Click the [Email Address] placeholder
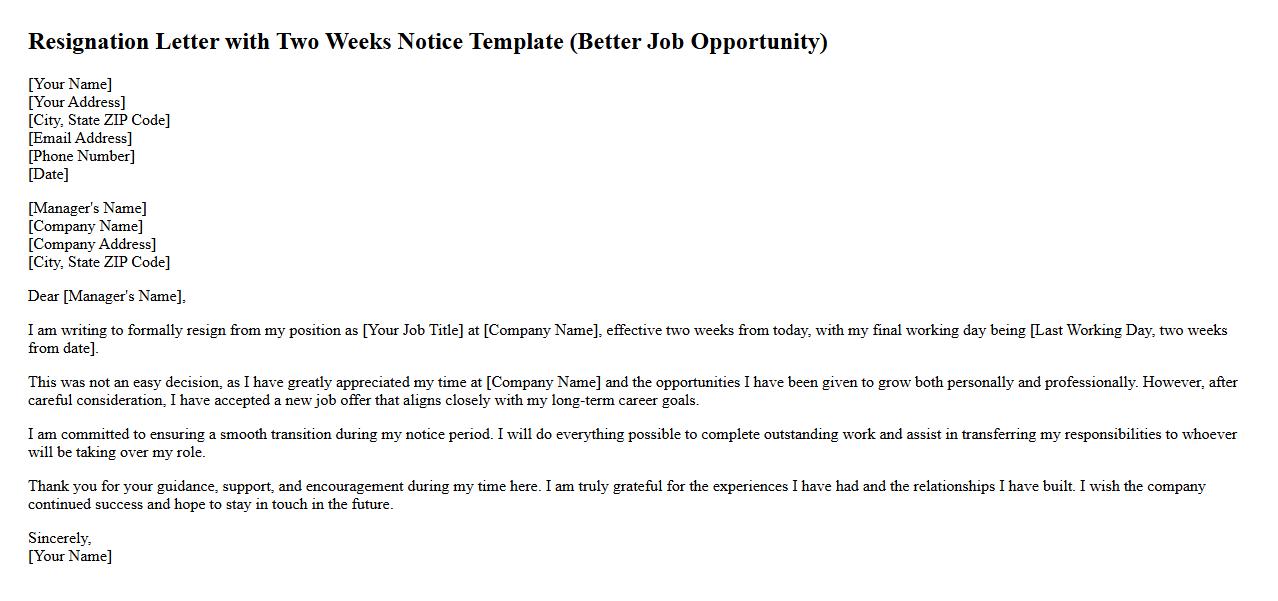 pyautogui.click(x=80, y=138)
